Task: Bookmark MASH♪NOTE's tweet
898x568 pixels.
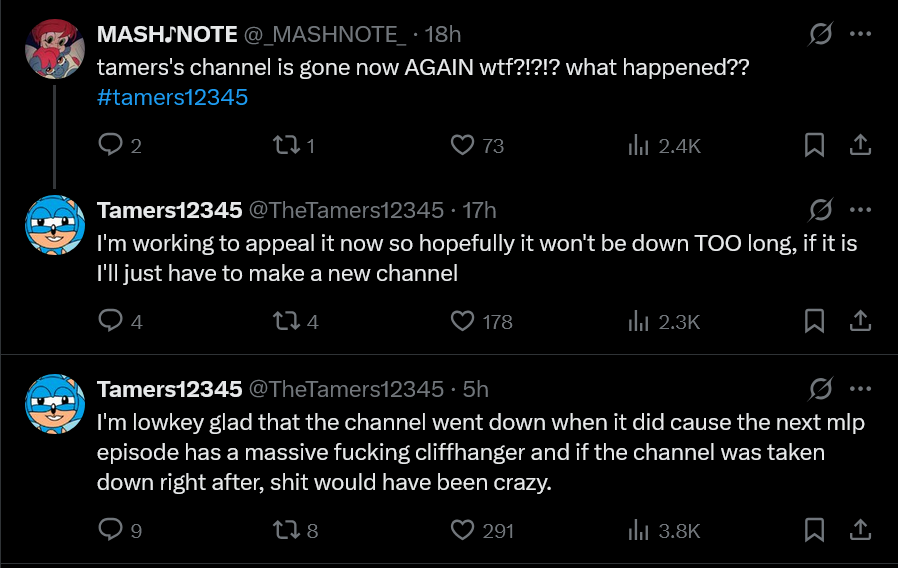Action: pos(815,146)
